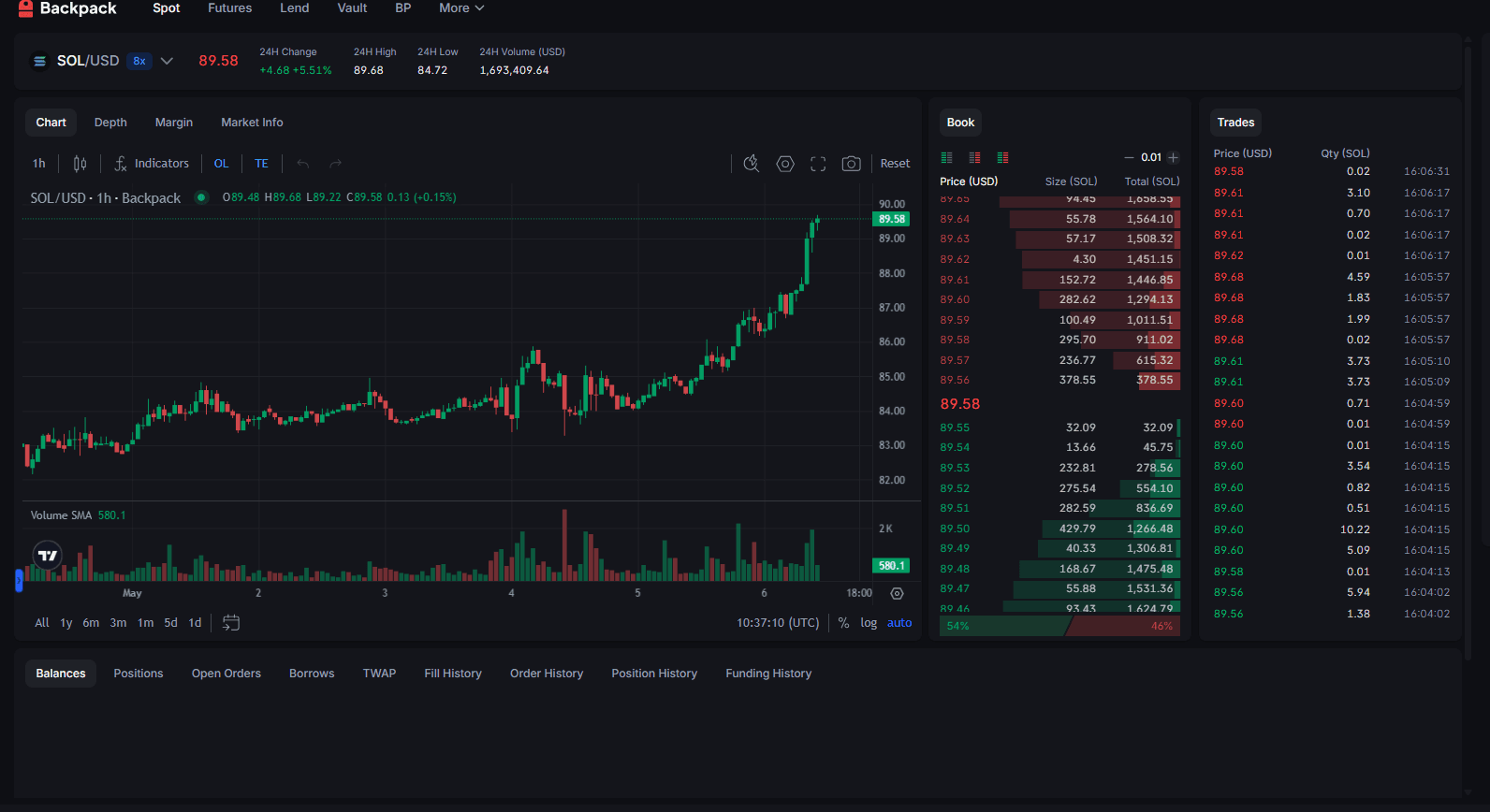Open the Positions tab
The width and height of the screenshot is (1490, 812).
[x=139, y=674]
